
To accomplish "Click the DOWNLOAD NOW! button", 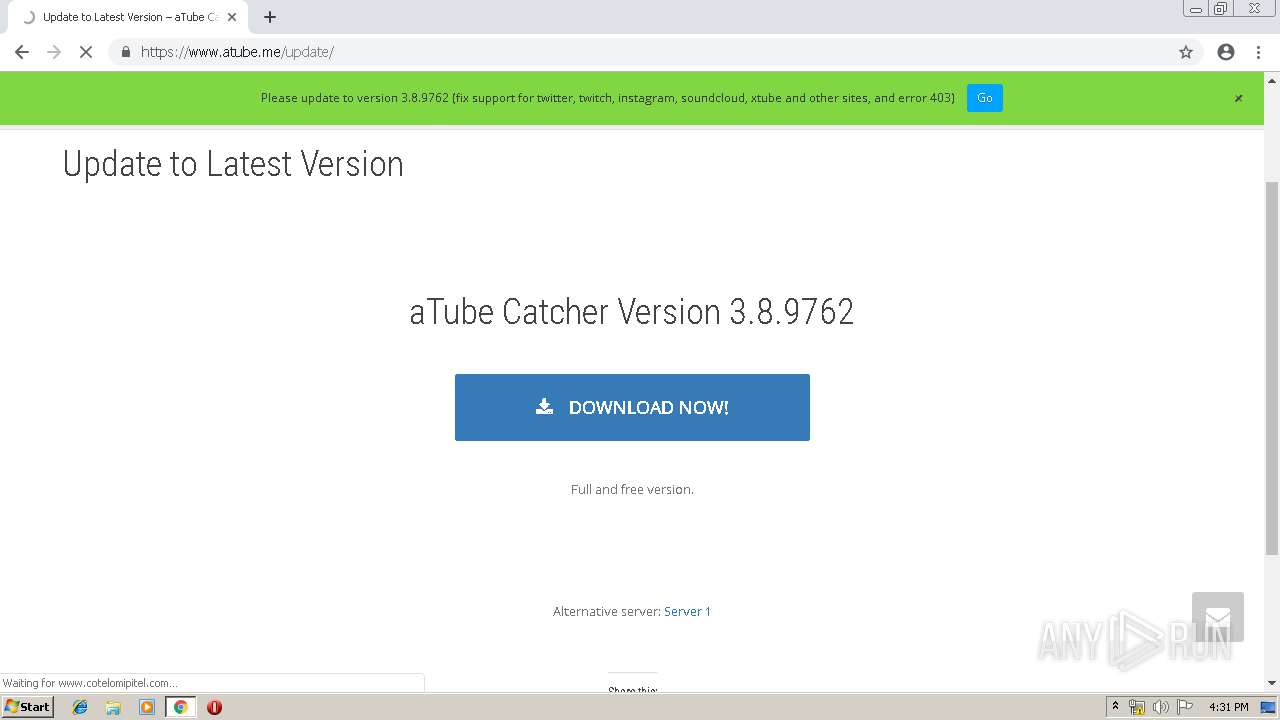I will point(632,407).
